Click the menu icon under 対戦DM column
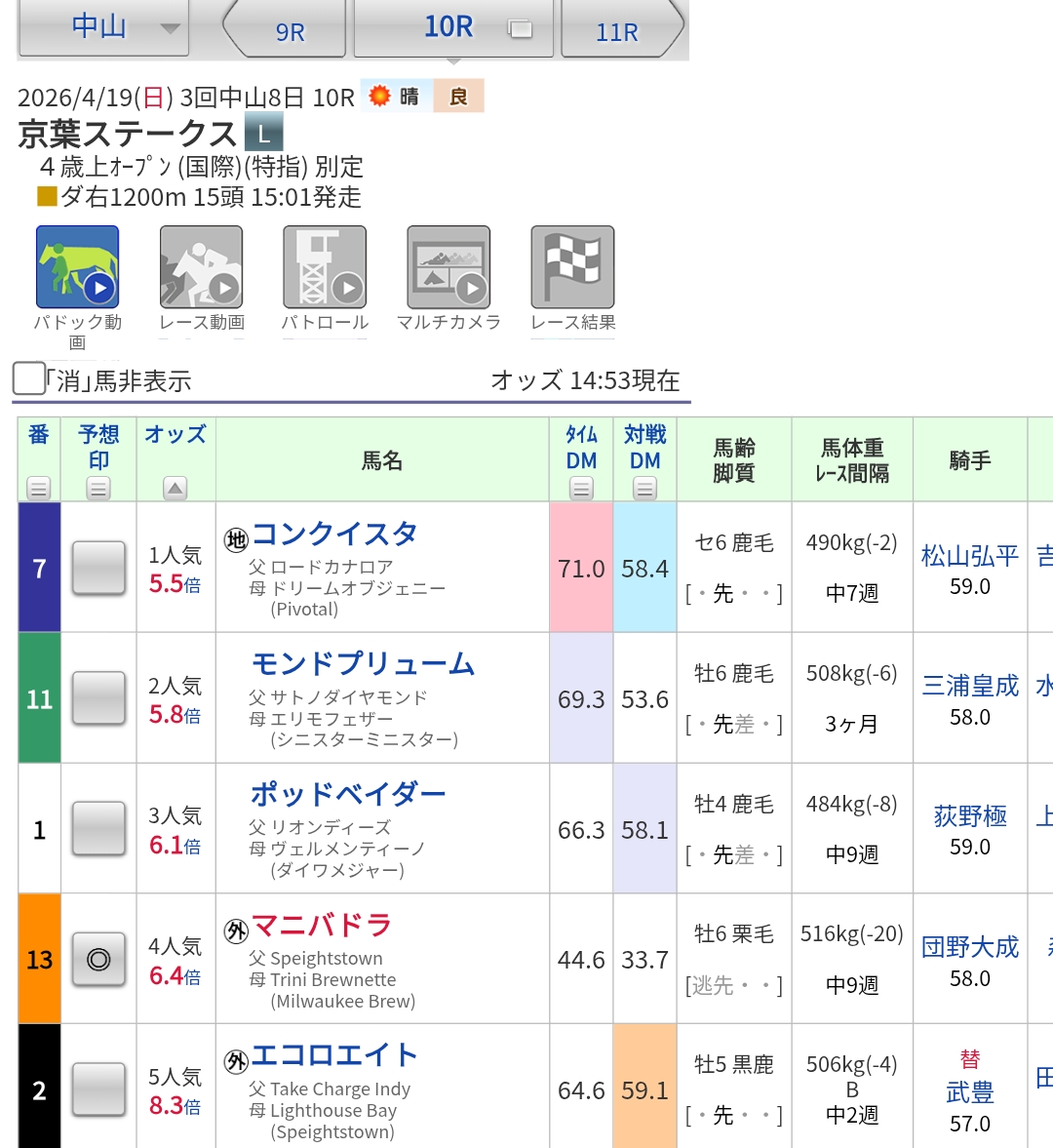The image size is (1053, 1148). click(644, 489)
